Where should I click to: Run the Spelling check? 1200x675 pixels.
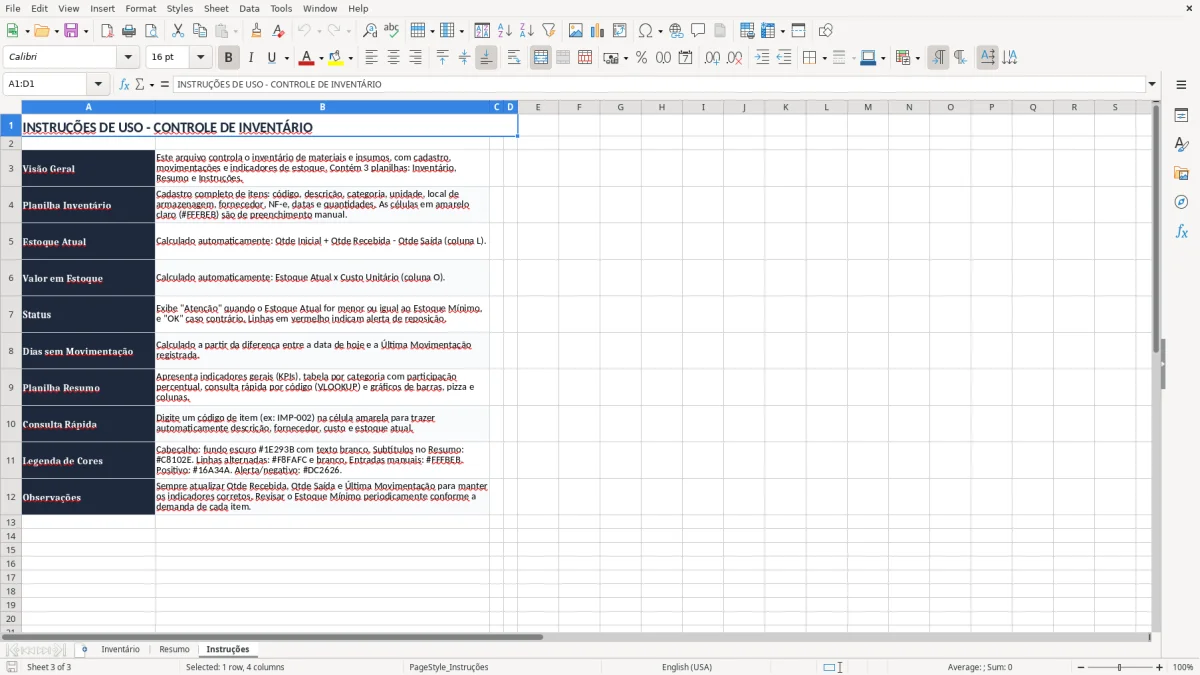(391, 31)
